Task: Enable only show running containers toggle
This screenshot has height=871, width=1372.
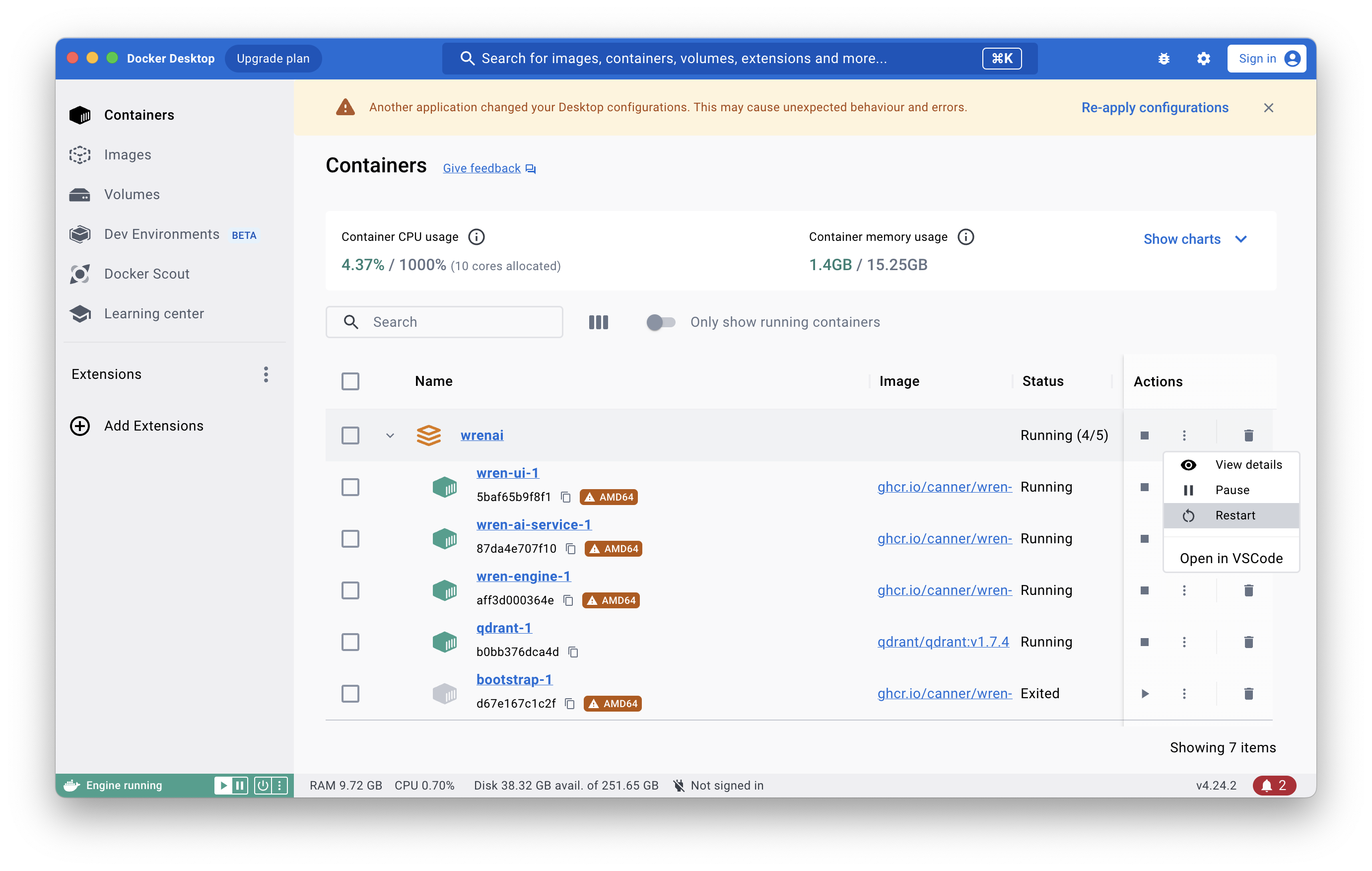Action: [661, 322]
